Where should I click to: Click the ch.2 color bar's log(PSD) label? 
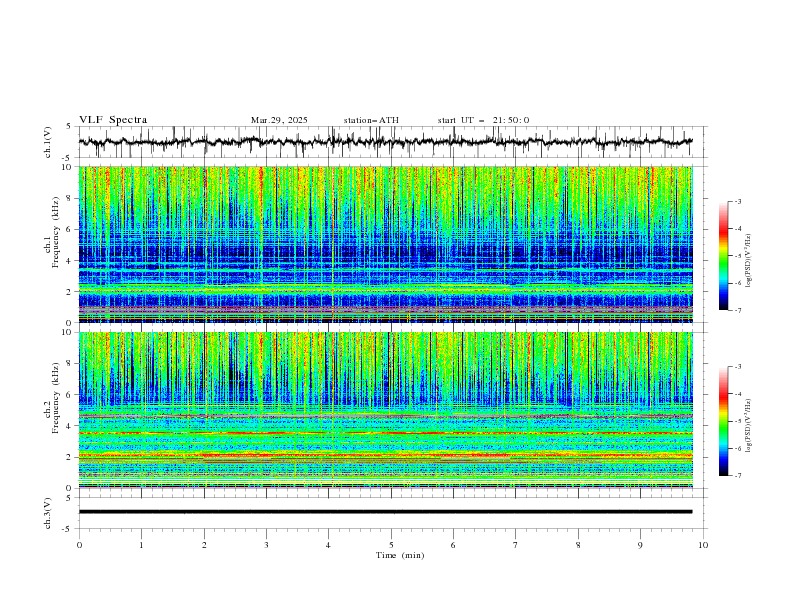click(x=748, y=426)
